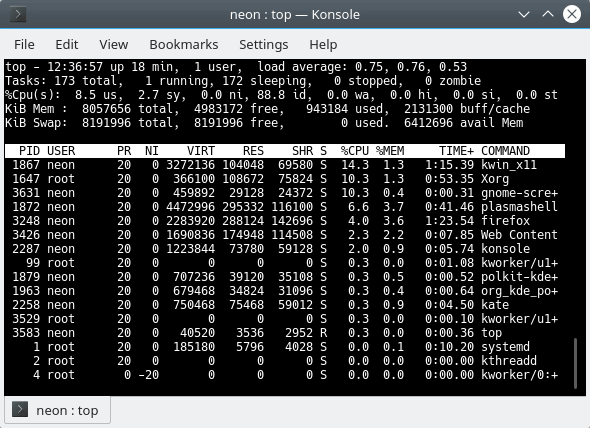Open the View menu
This screenshot has width=590, height=428.
[114, 44]
